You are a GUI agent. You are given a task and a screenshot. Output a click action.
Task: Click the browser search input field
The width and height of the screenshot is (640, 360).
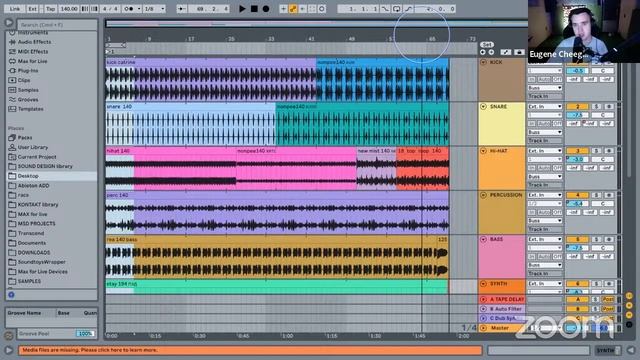[x=57, y=25]
